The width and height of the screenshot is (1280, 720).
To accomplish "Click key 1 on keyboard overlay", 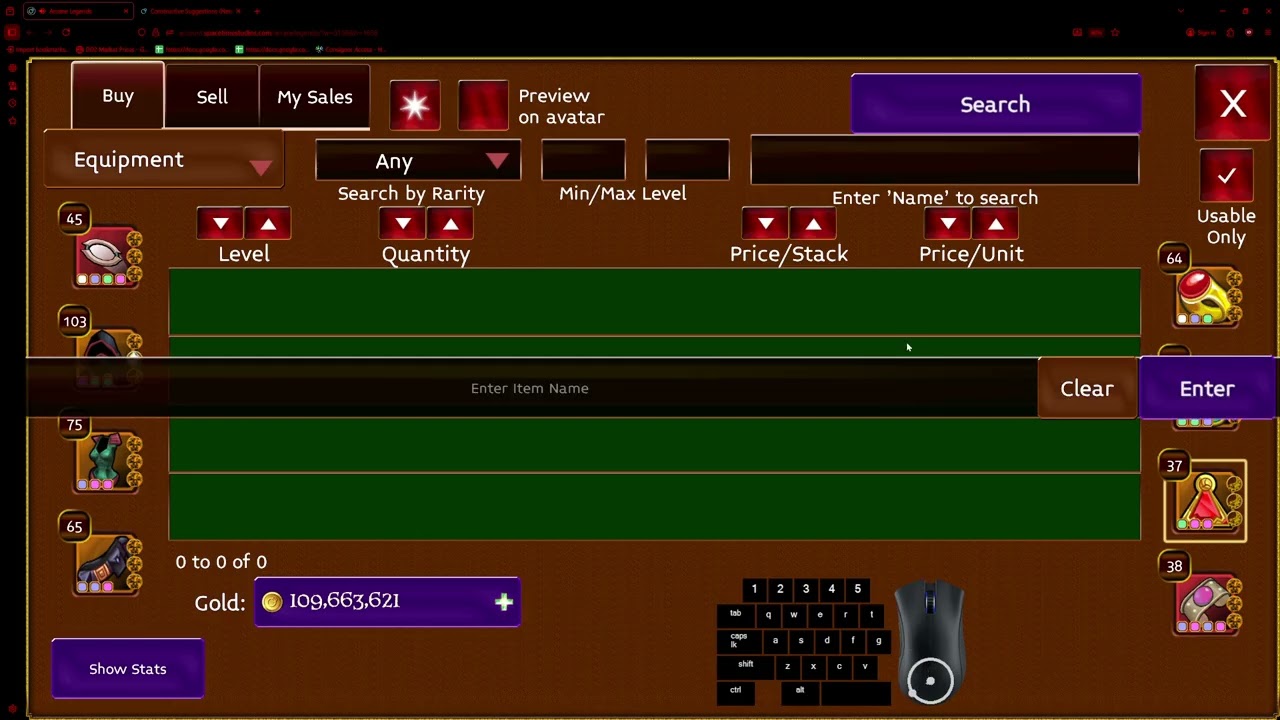I will tap(754, 589).
